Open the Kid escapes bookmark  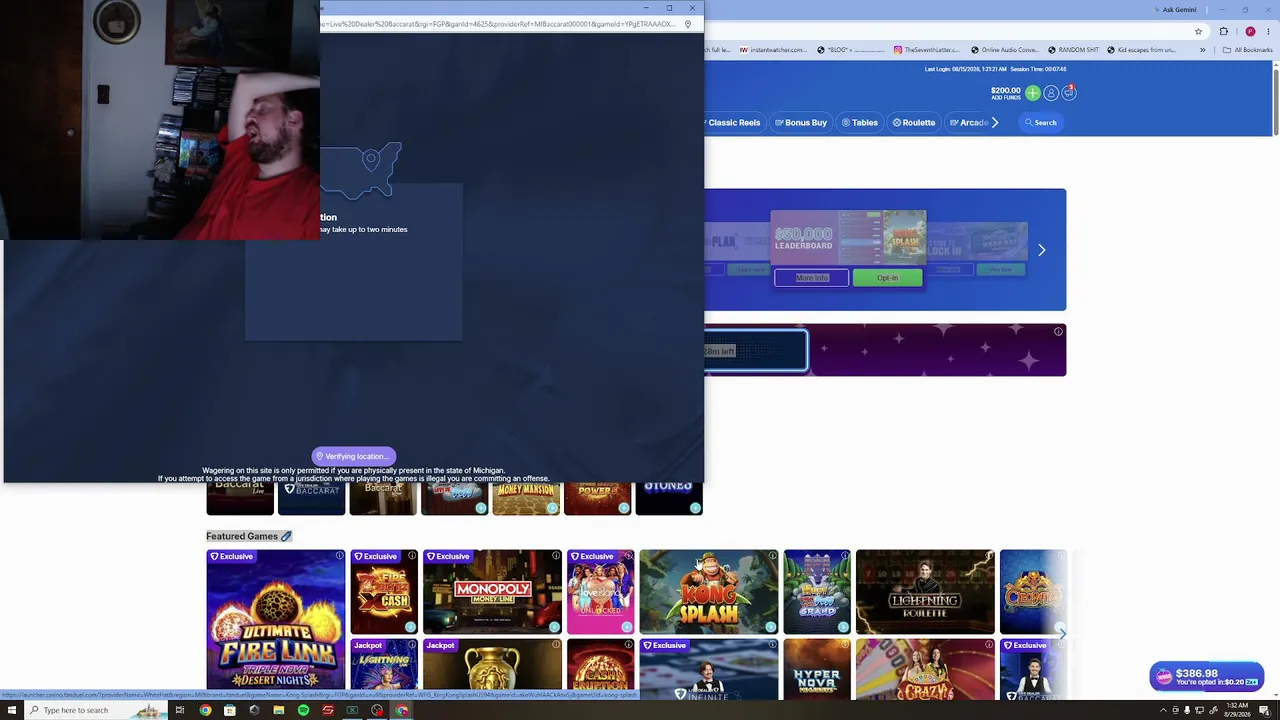(x=1140, y=50)
